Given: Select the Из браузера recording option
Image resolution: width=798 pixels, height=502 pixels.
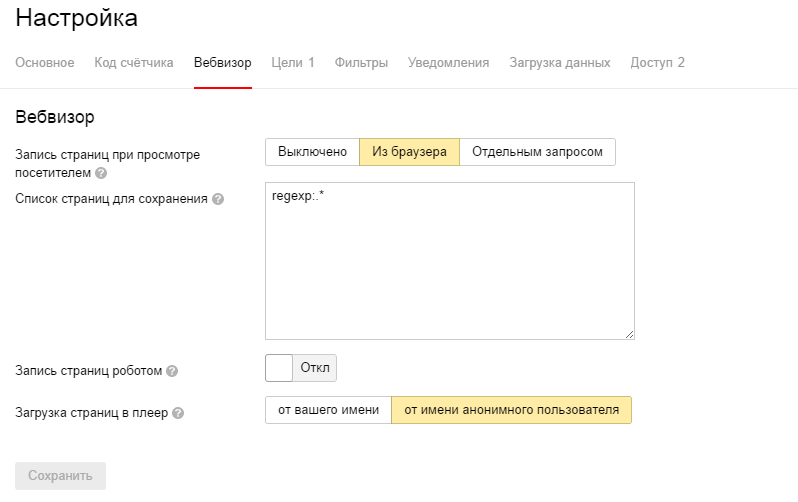Looking at the screenshot, I should [x=409, y=152].
